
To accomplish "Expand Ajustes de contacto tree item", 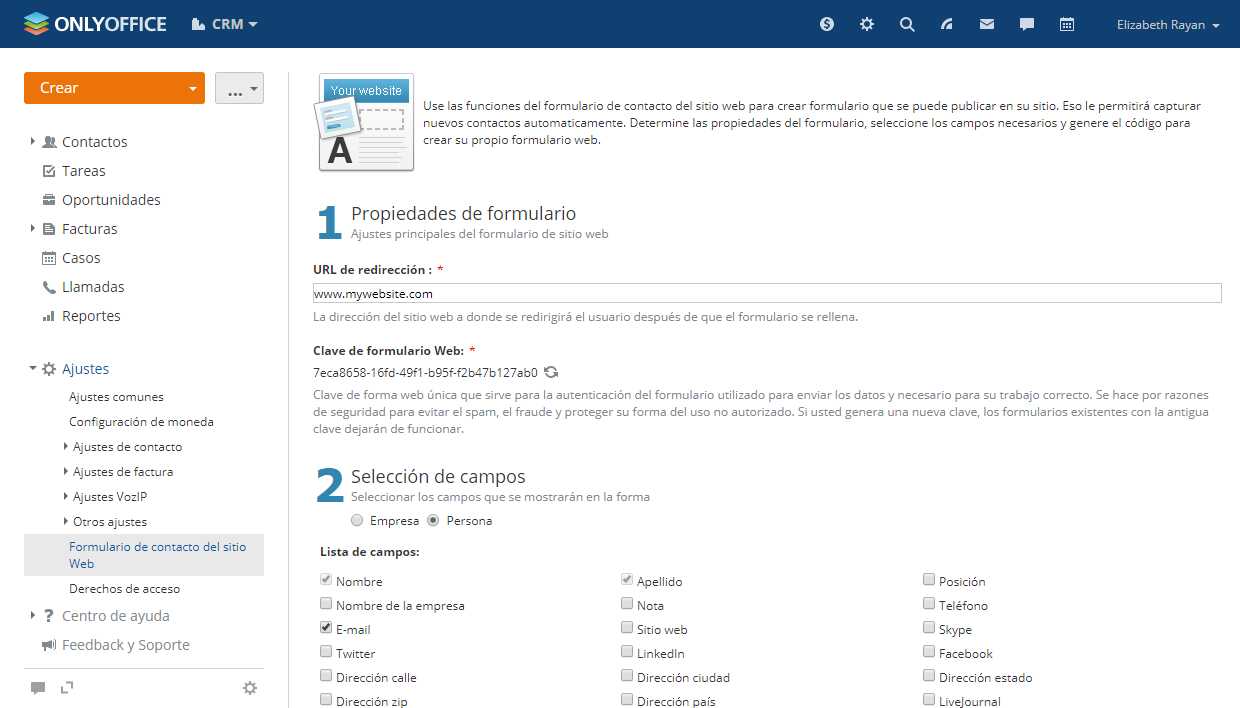I will pos(66,447).
